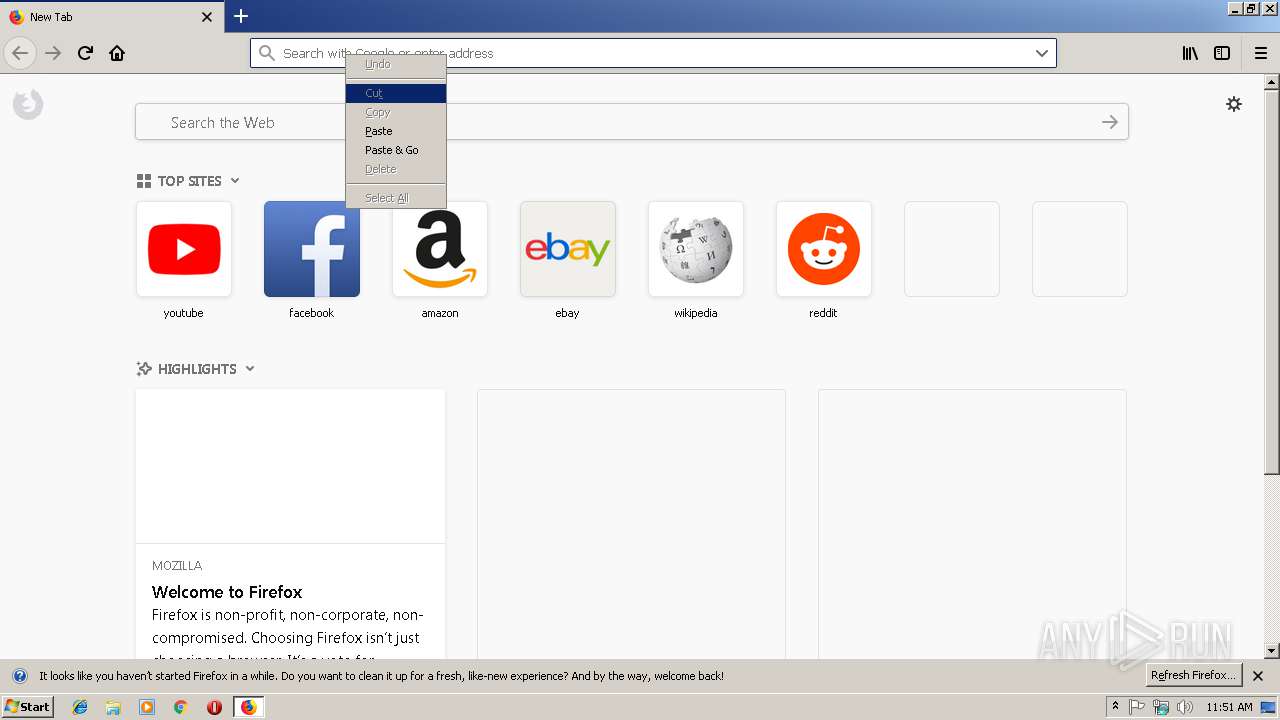Choose Paste in the context menu
Viewport: 1280px width, 720px height.
pos(396,131)
